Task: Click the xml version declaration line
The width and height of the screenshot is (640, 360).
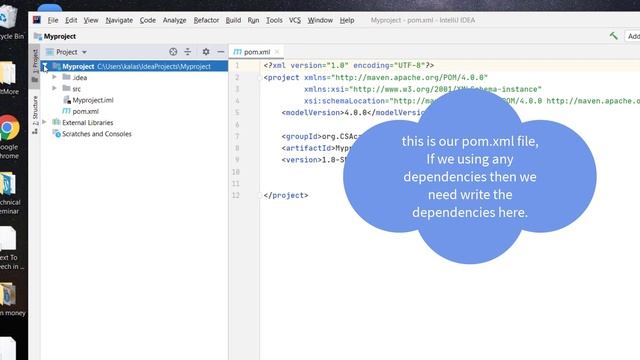Action: tap(349, 65)
